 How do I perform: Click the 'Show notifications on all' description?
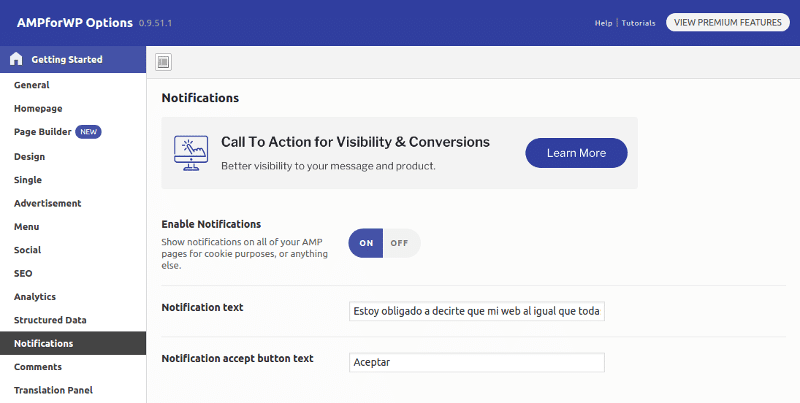tap(245, 254)
